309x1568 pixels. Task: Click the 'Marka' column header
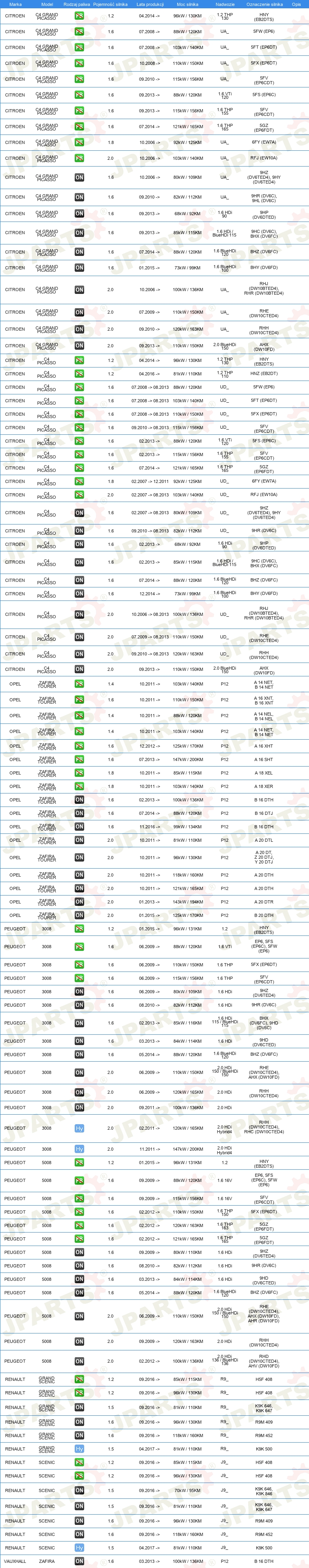15,4
